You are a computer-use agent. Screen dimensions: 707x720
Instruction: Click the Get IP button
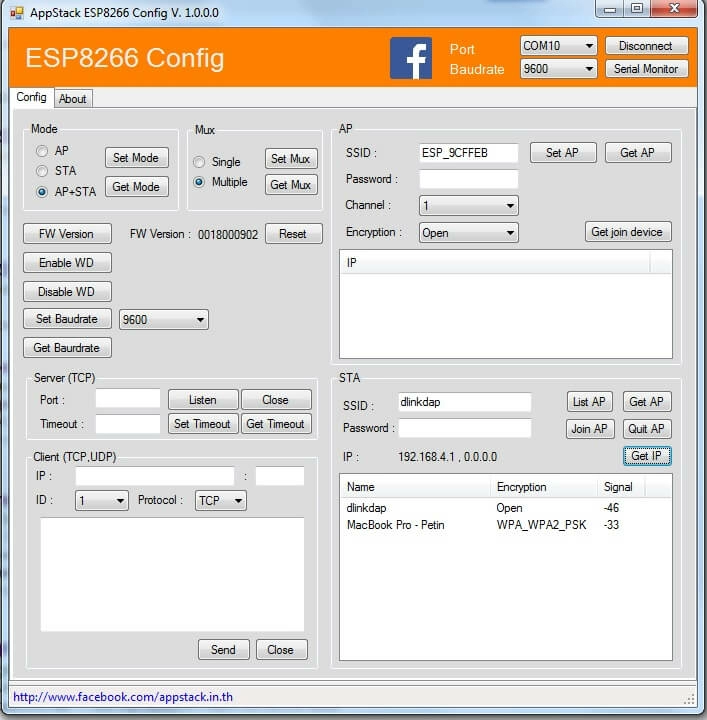(646, 456)
